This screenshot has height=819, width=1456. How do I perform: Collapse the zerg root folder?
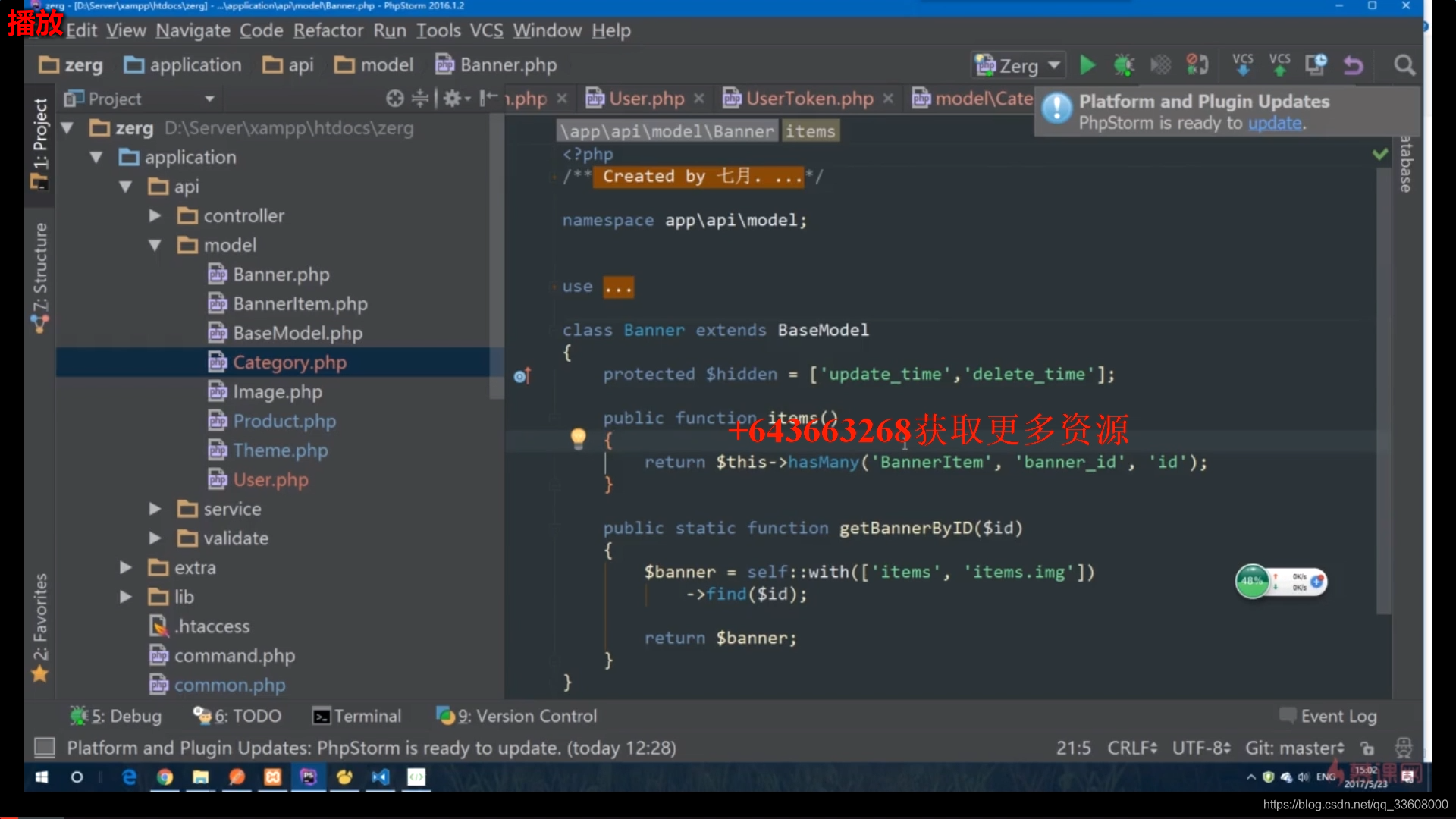pyautogui.click(x=67, y=128)
